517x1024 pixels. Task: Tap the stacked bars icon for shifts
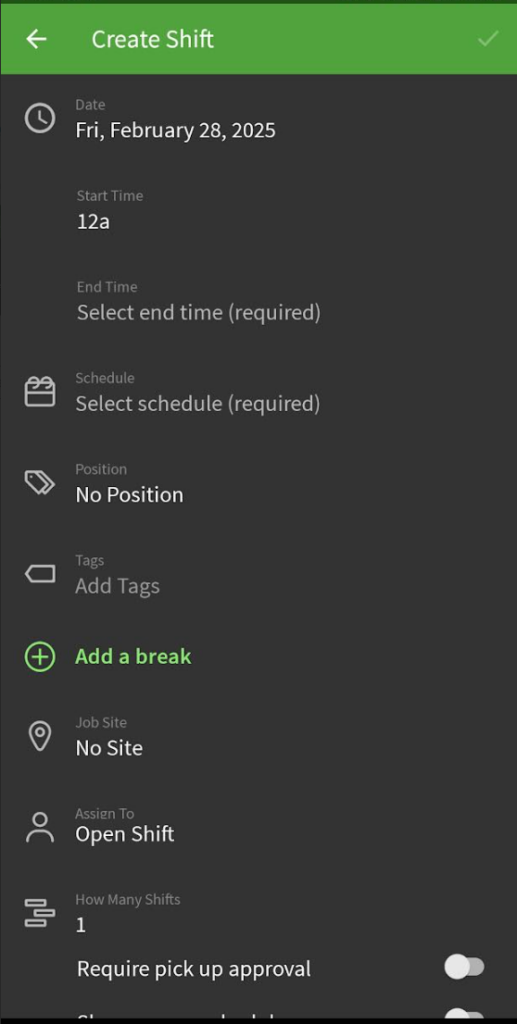pos(40,913)
